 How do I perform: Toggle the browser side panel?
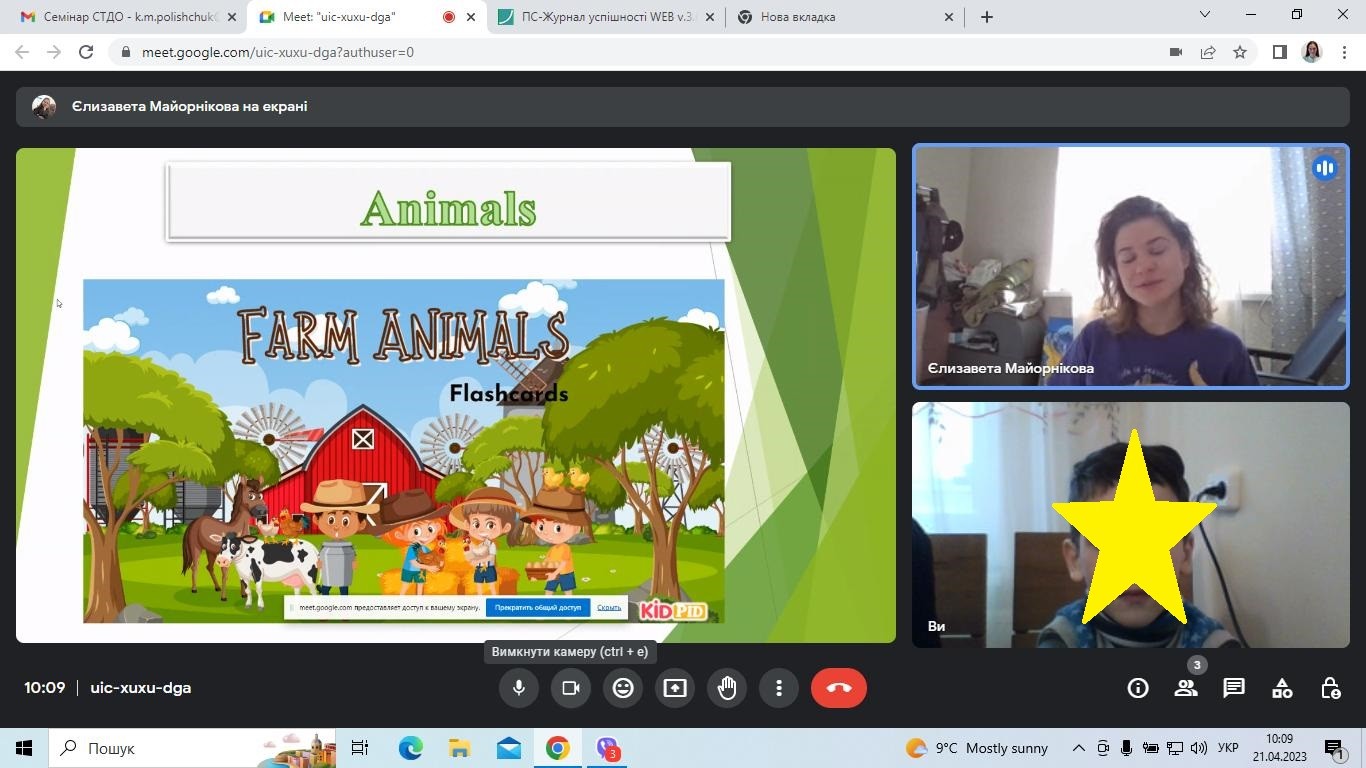pyautogui.click(x=1279, y=52)
